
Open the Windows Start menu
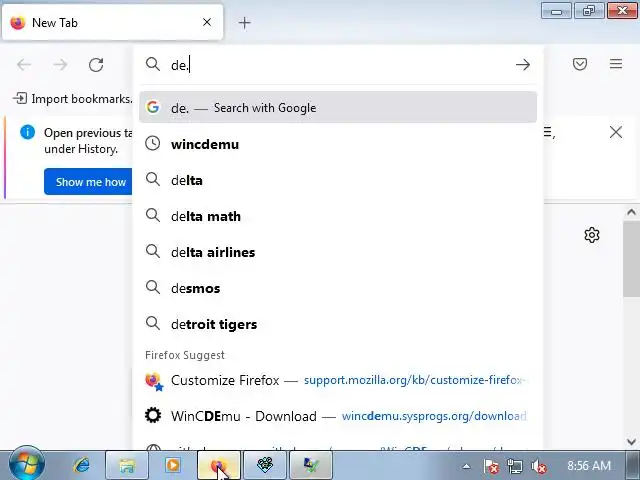[27, 465]
